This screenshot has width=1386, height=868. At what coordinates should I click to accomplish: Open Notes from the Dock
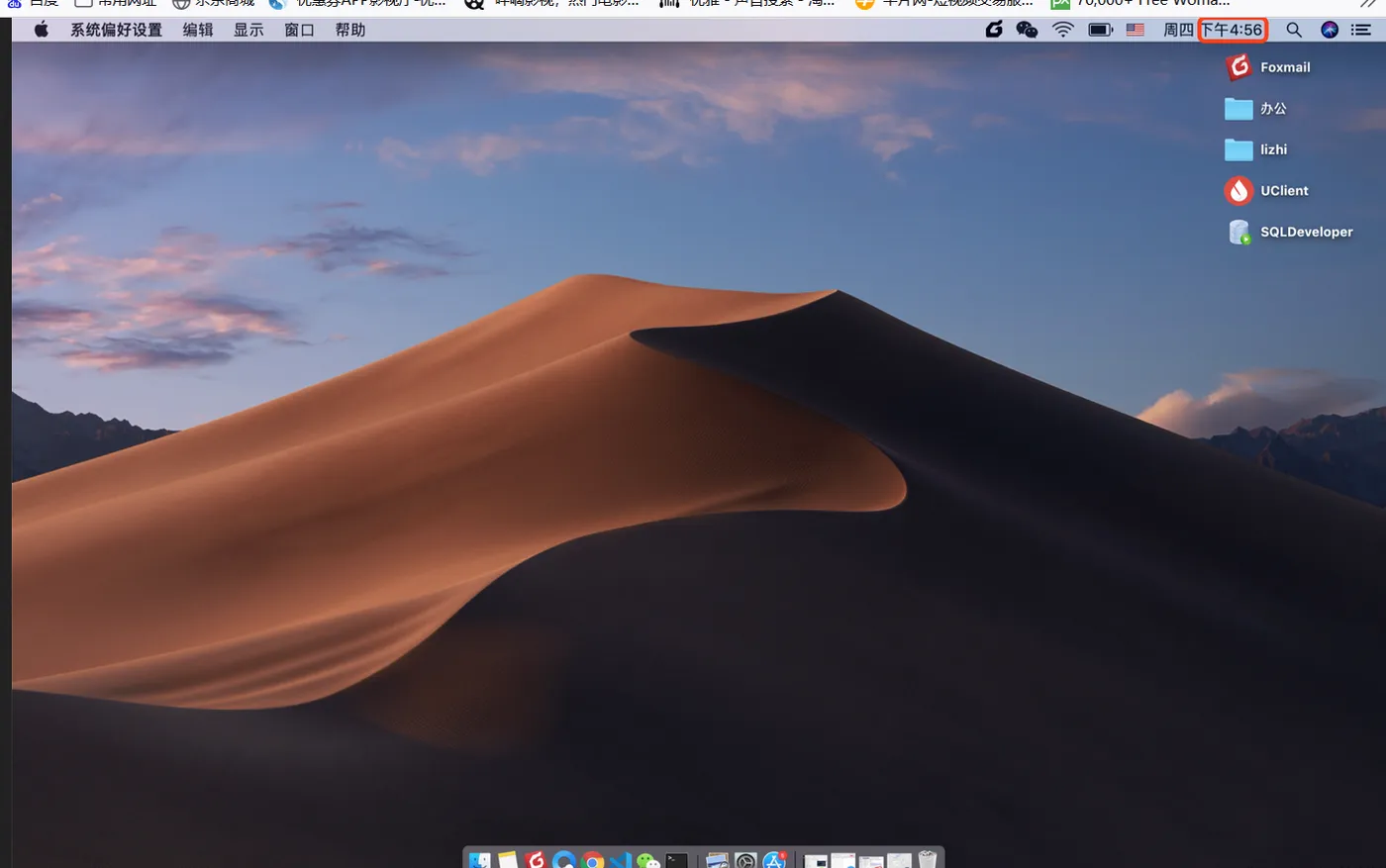(x=508, y=860)
